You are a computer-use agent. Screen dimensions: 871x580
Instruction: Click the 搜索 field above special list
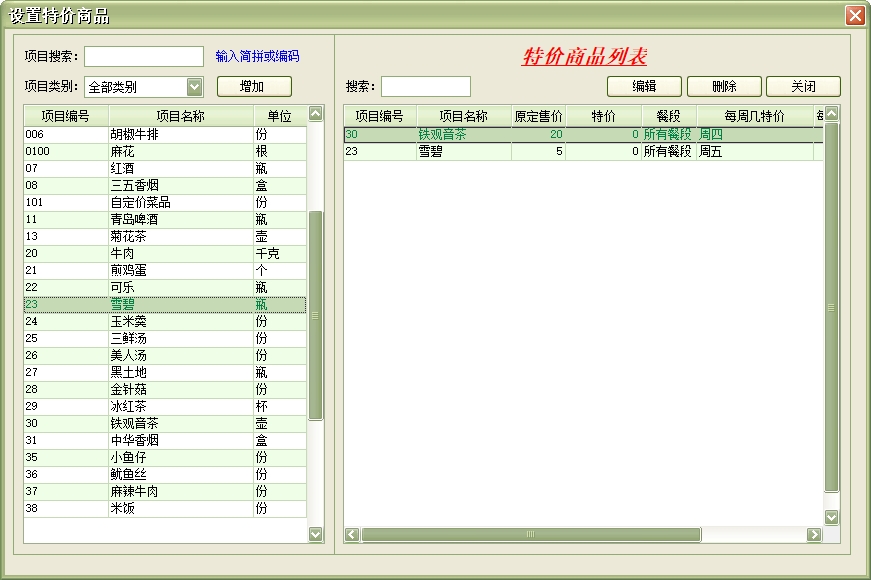(425, 87)
